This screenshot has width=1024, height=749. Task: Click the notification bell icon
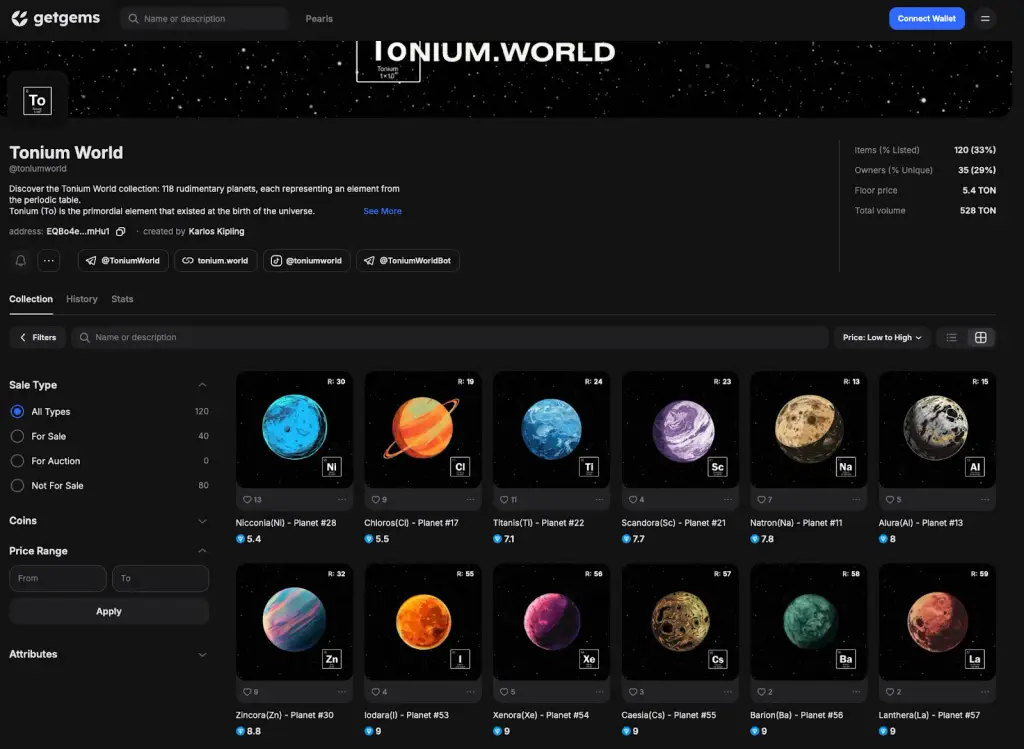click(21, 261)
